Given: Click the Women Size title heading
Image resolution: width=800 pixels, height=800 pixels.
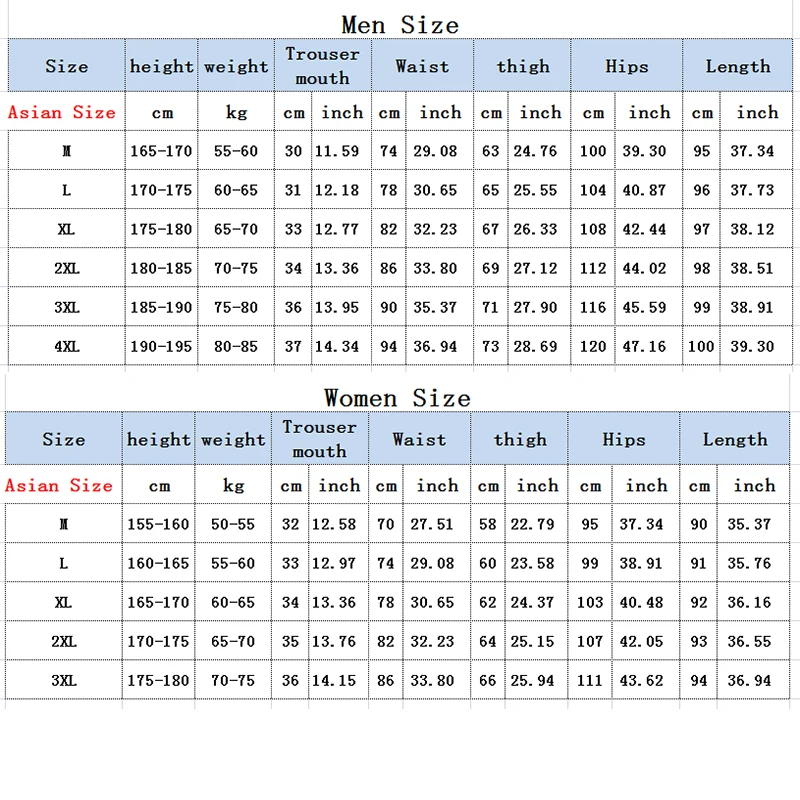Looking at the screenshot, I should (397, 398).
